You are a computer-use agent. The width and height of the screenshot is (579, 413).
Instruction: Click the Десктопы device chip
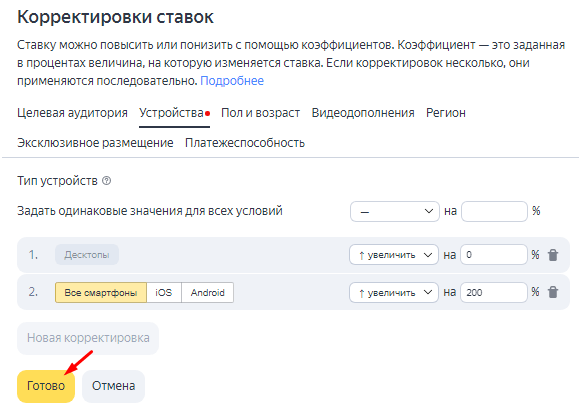pyautogui.click(x=87, y=255)
